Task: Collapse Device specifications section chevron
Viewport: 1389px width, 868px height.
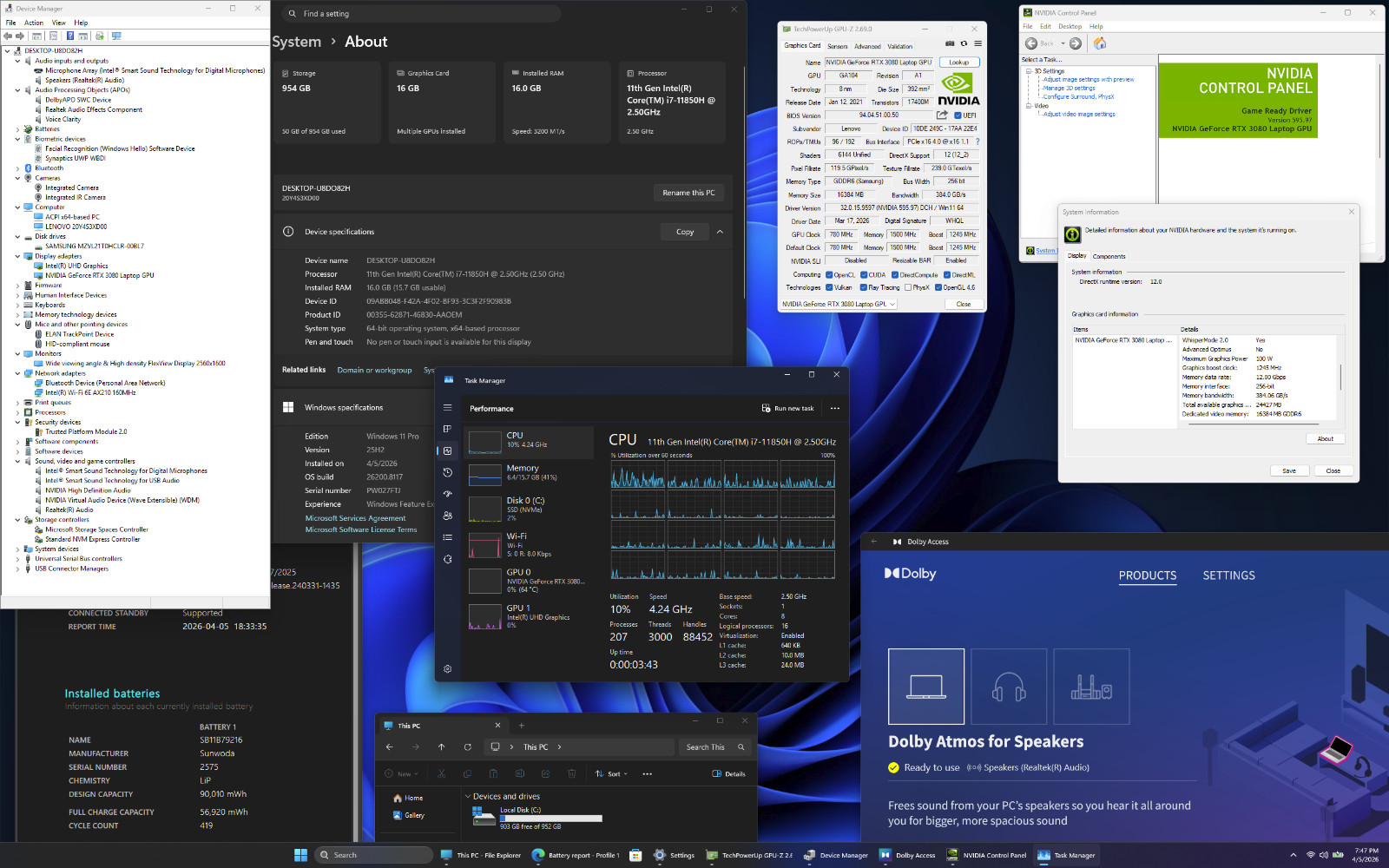Action: click(x=720, y=232)
